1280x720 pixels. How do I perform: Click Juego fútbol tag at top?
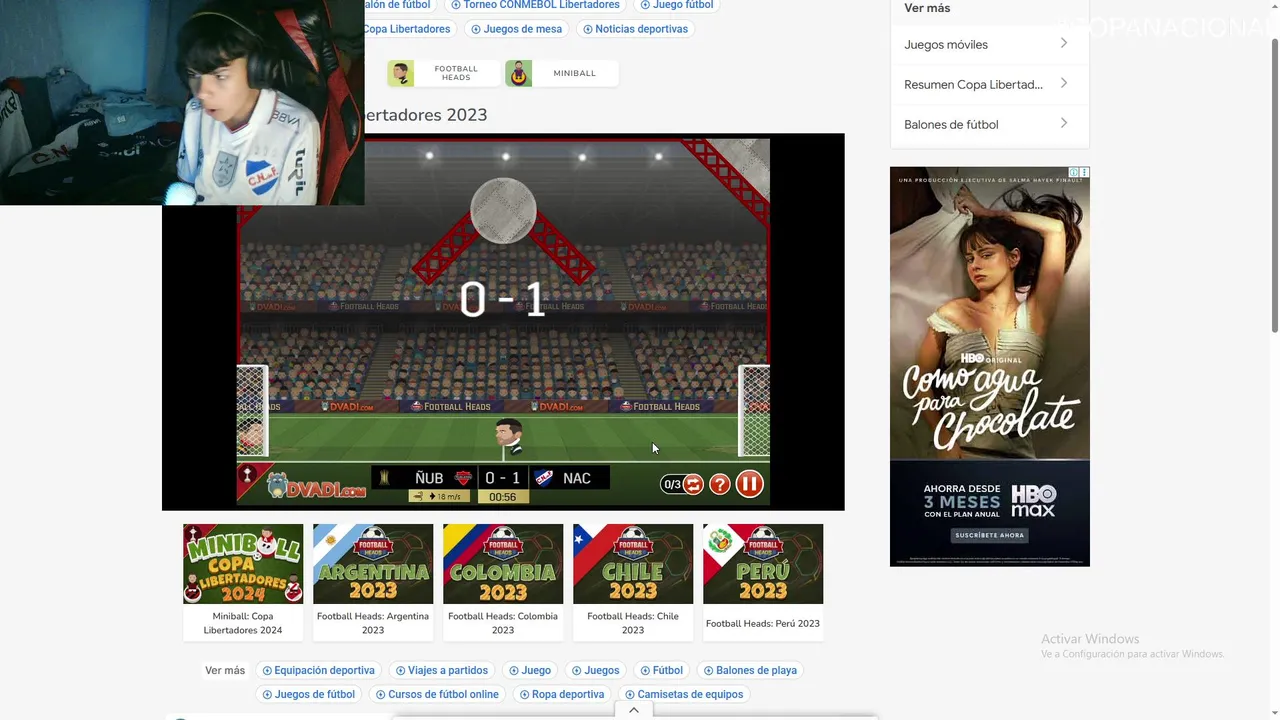point(677,5)
